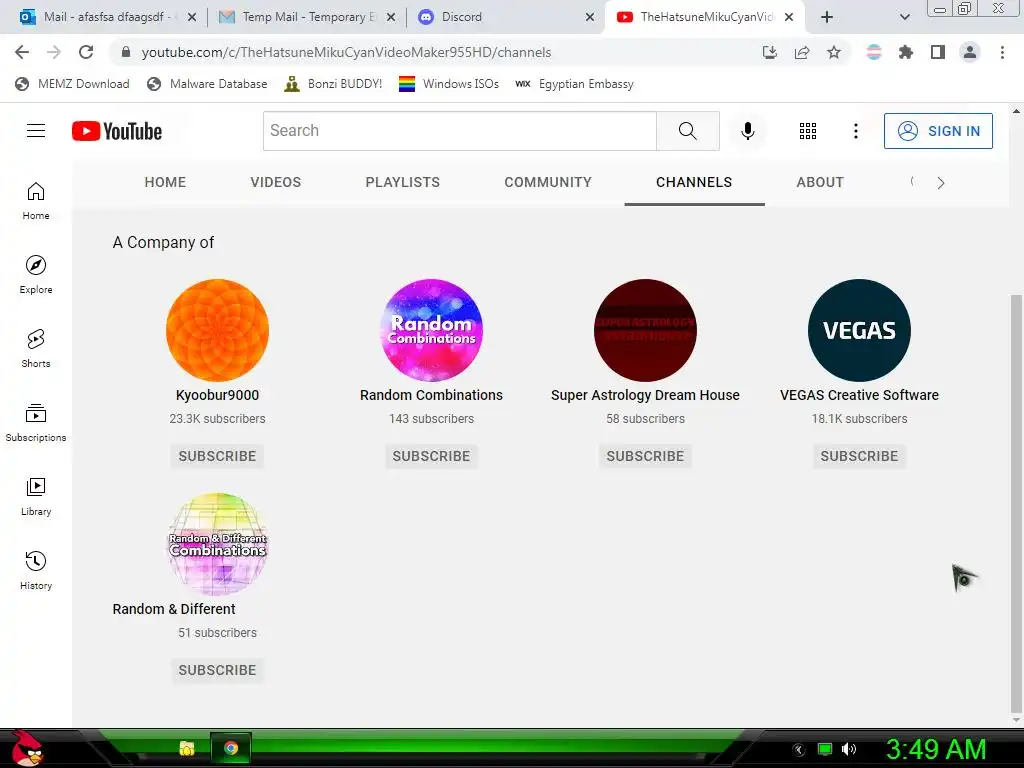Click the 3:49 AM taskbar clock

pos(935,749)
